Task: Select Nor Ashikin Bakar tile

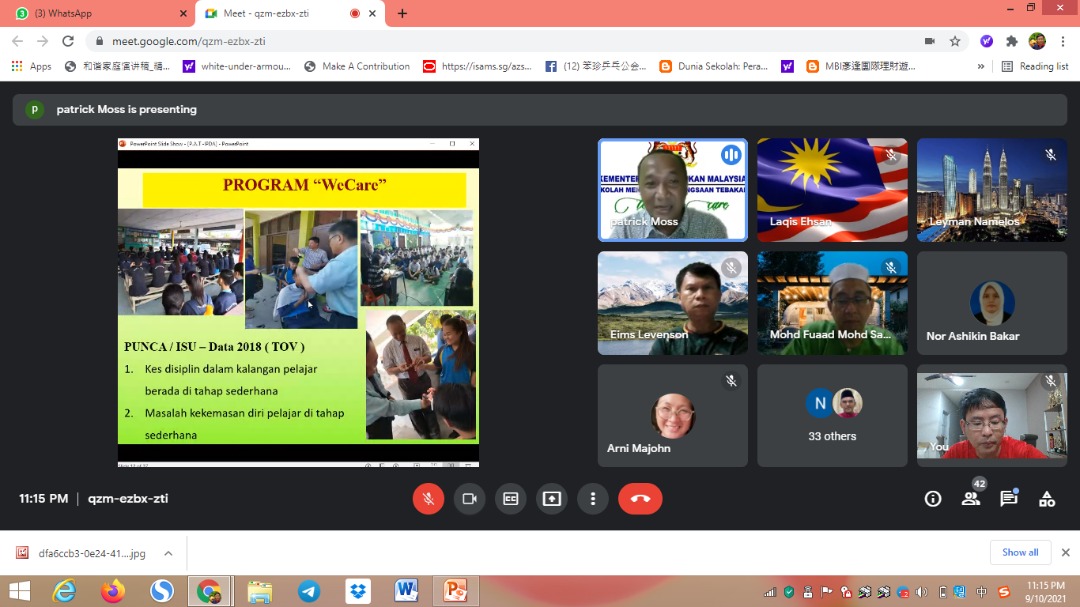Action: pos(992,303)
